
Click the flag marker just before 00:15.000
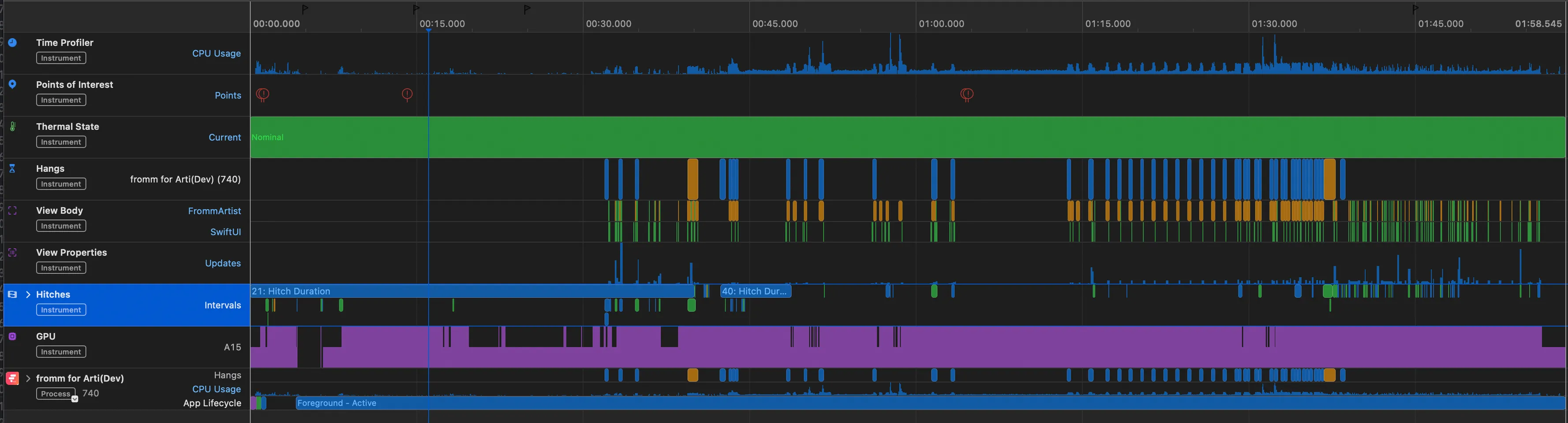click(416, 9)
